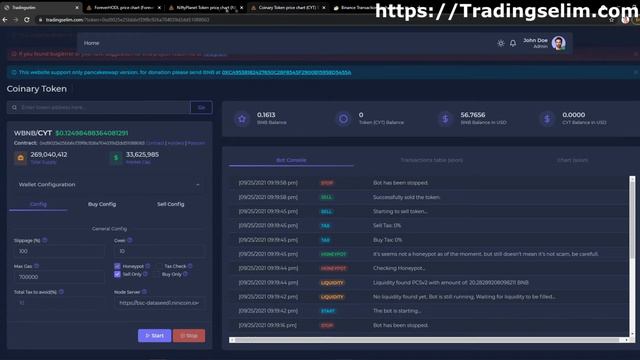Show the Gwei info tooltip icon

[x=130, y=240]
